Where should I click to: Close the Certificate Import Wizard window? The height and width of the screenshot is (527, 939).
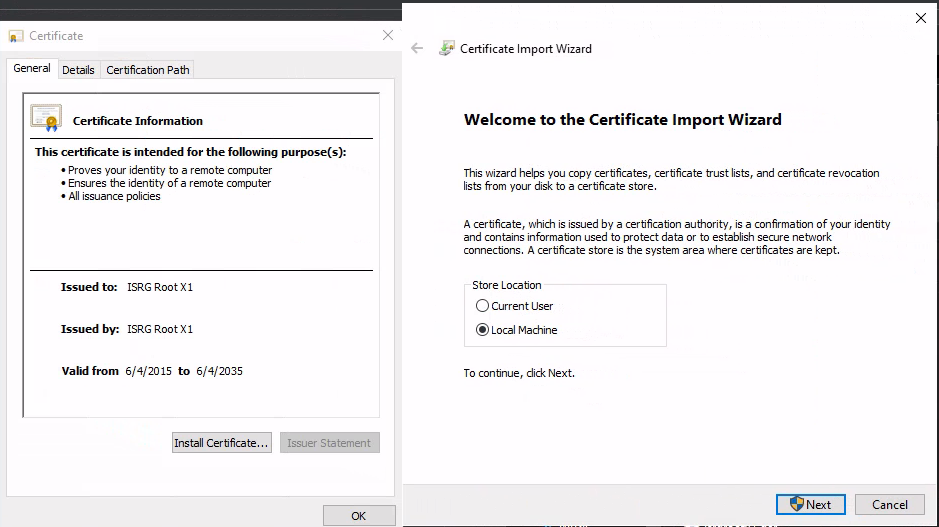[x=920, y=18]
